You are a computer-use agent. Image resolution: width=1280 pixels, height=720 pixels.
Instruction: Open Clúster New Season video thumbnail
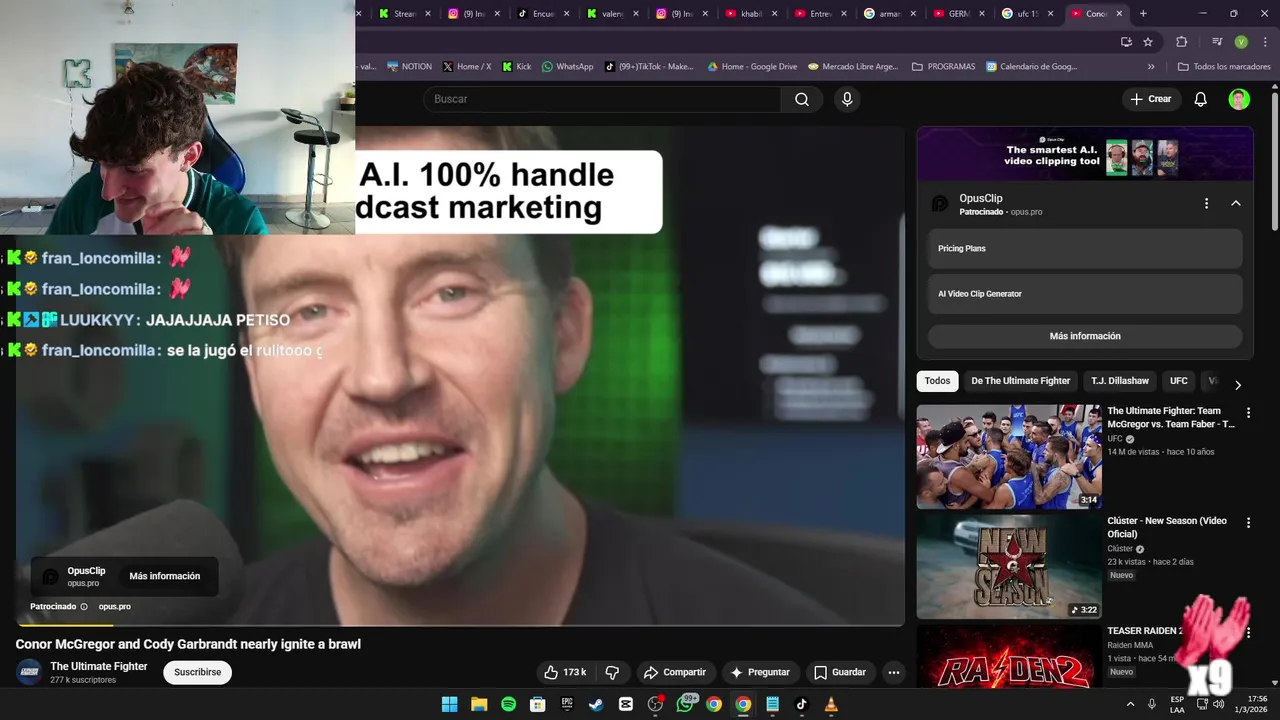pyautogui.click(x=1009, y=567)
